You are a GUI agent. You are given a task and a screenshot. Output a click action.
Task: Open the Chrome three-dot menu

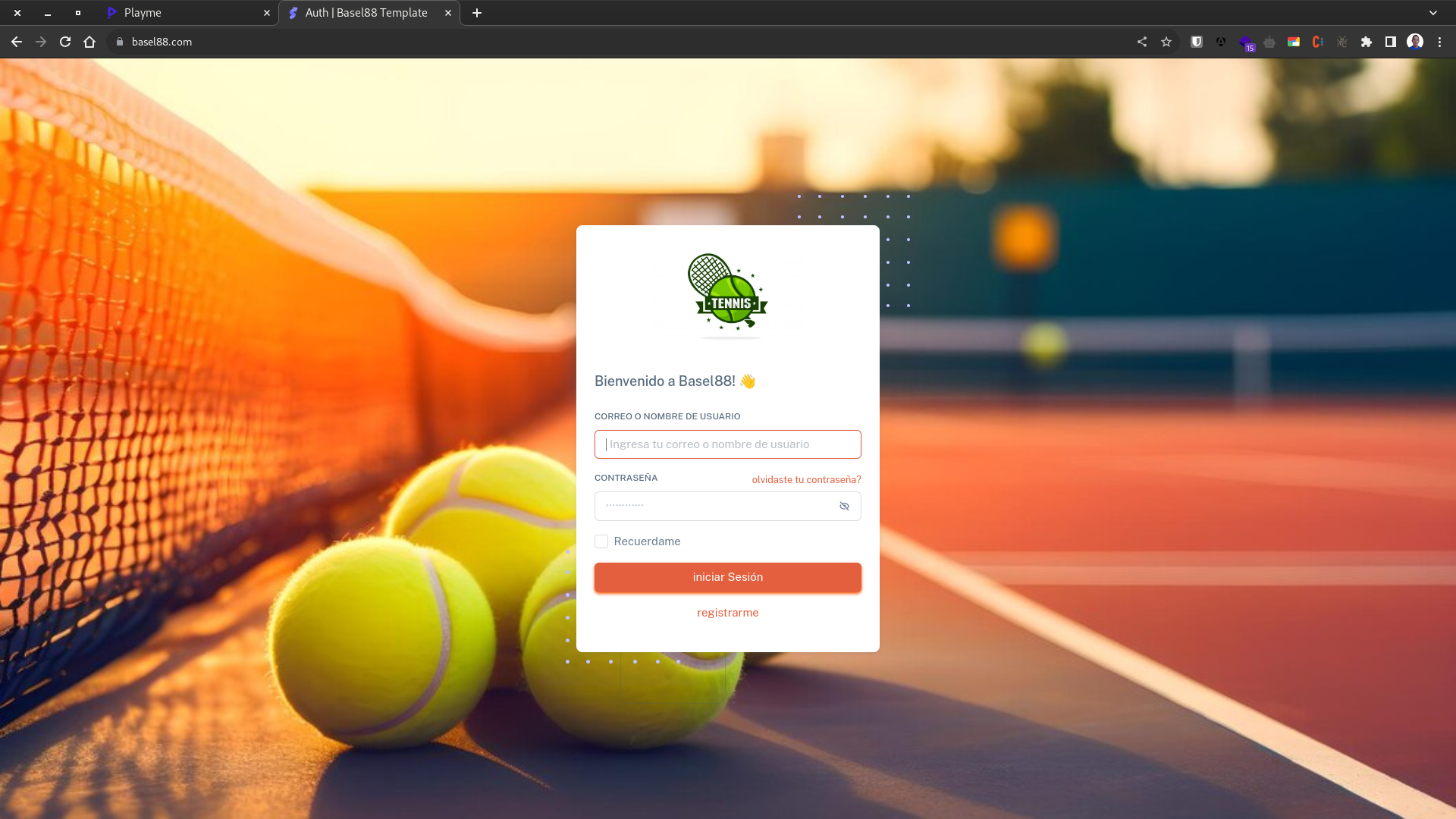point(1439,42)
